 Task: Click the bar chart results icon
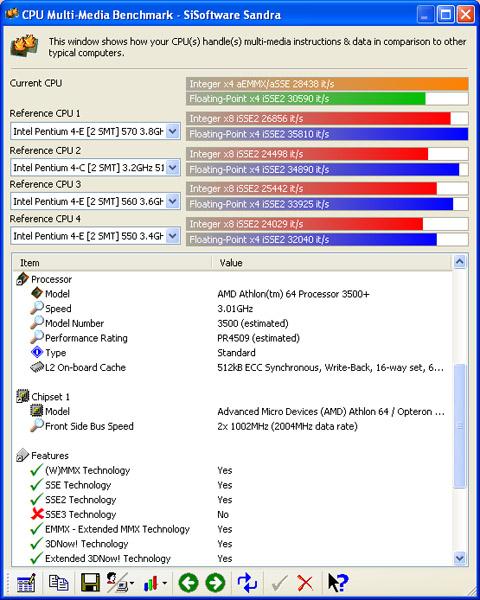151,584
